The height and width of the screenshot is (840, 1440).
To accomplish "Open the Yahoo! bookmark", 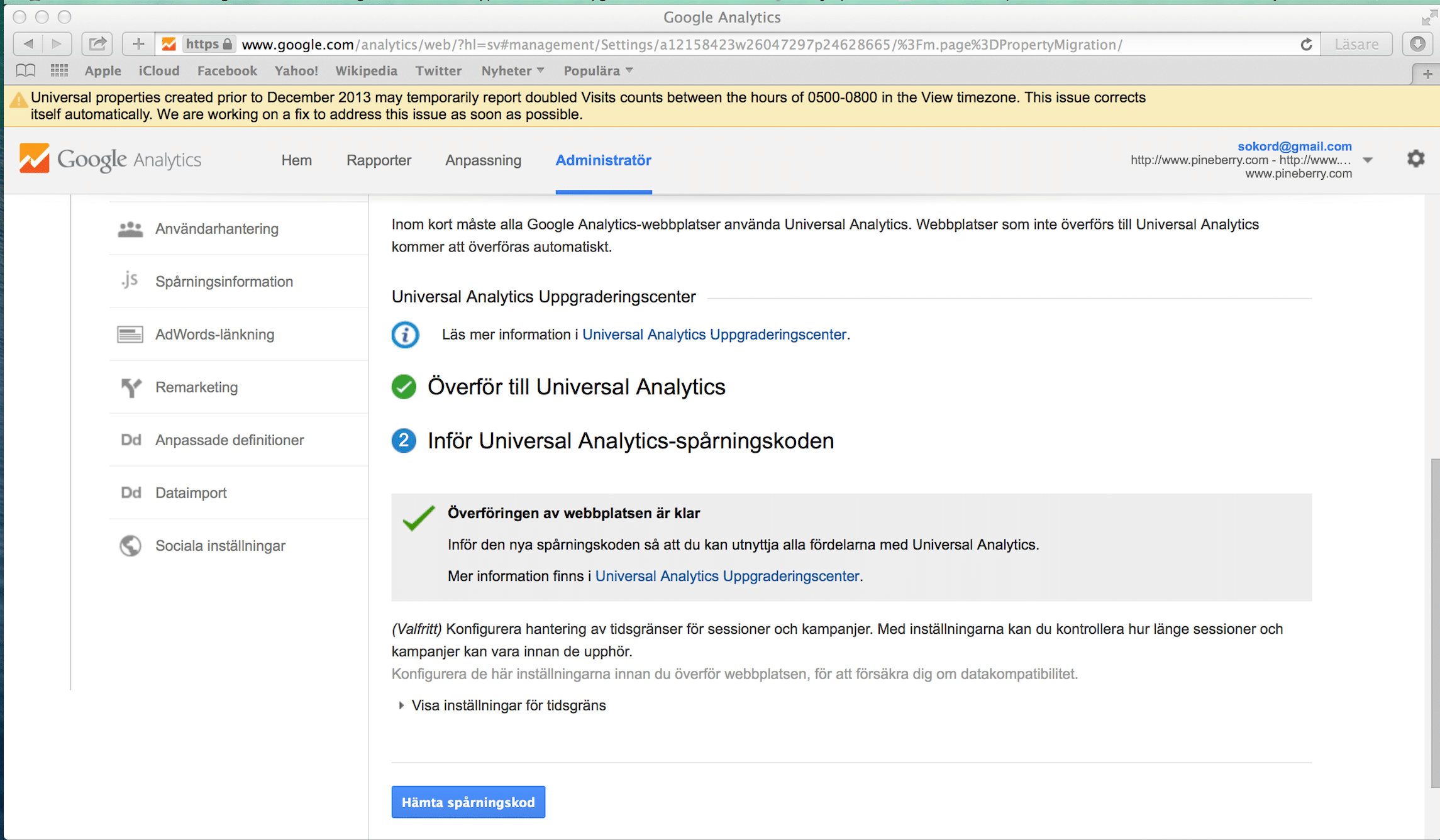I will (296, 70).
